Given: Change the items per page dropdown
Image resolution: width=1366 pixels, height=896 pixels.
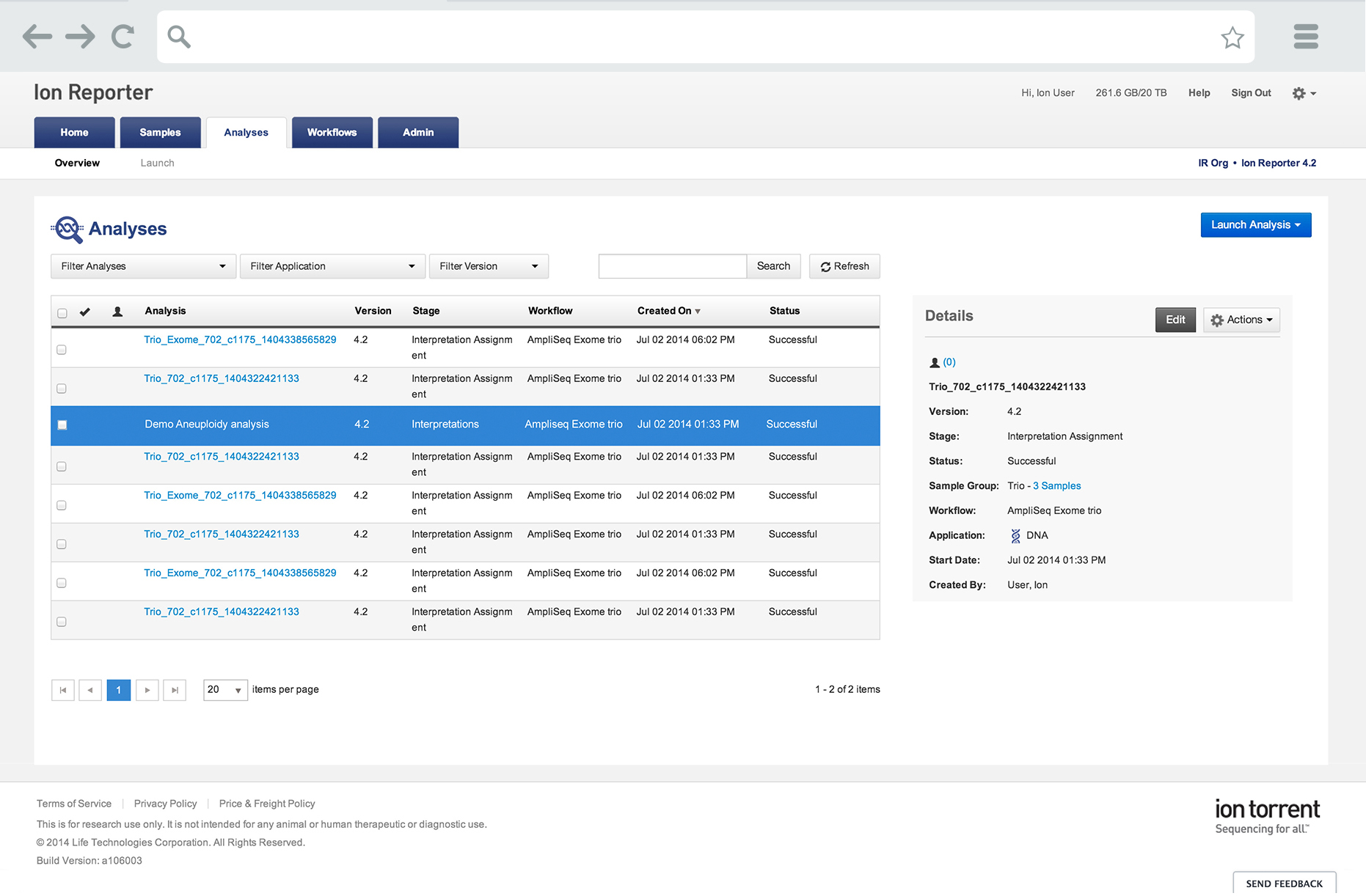Looking at the screenshot, I should click(225, 690).
